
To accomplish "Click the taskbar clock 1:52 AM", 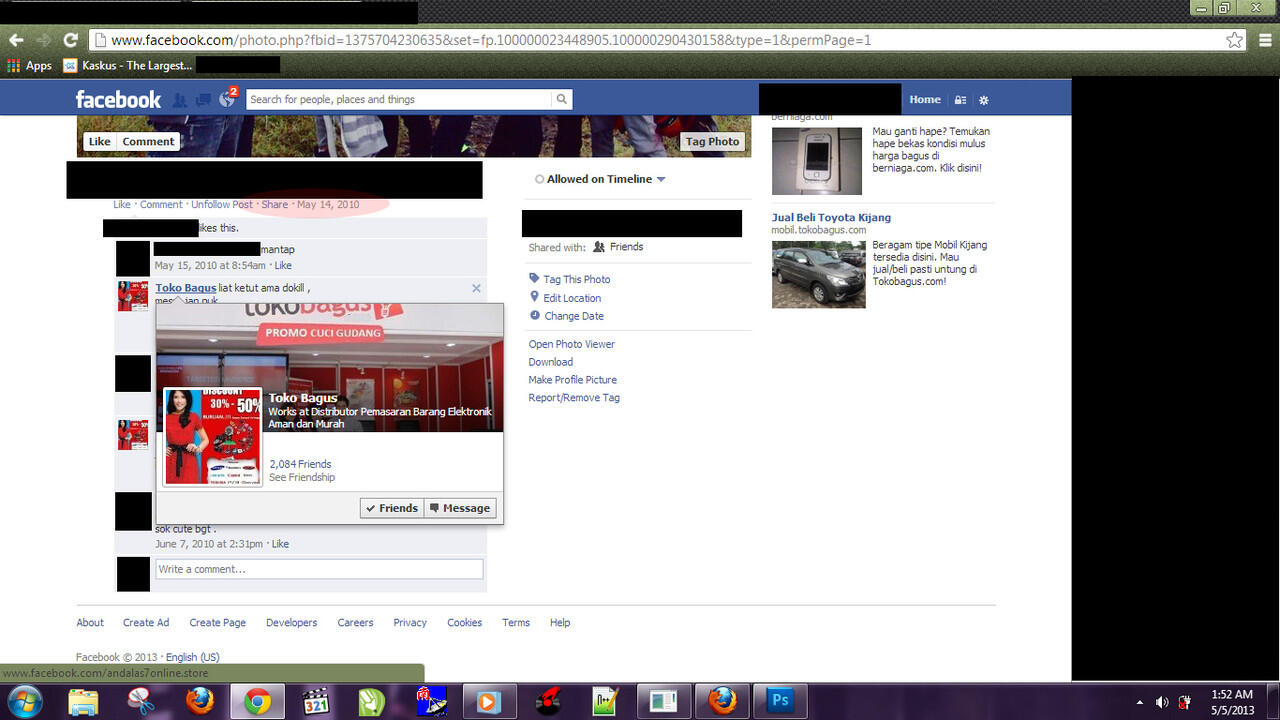I will pyautogui.click(x=1231, y=694).
